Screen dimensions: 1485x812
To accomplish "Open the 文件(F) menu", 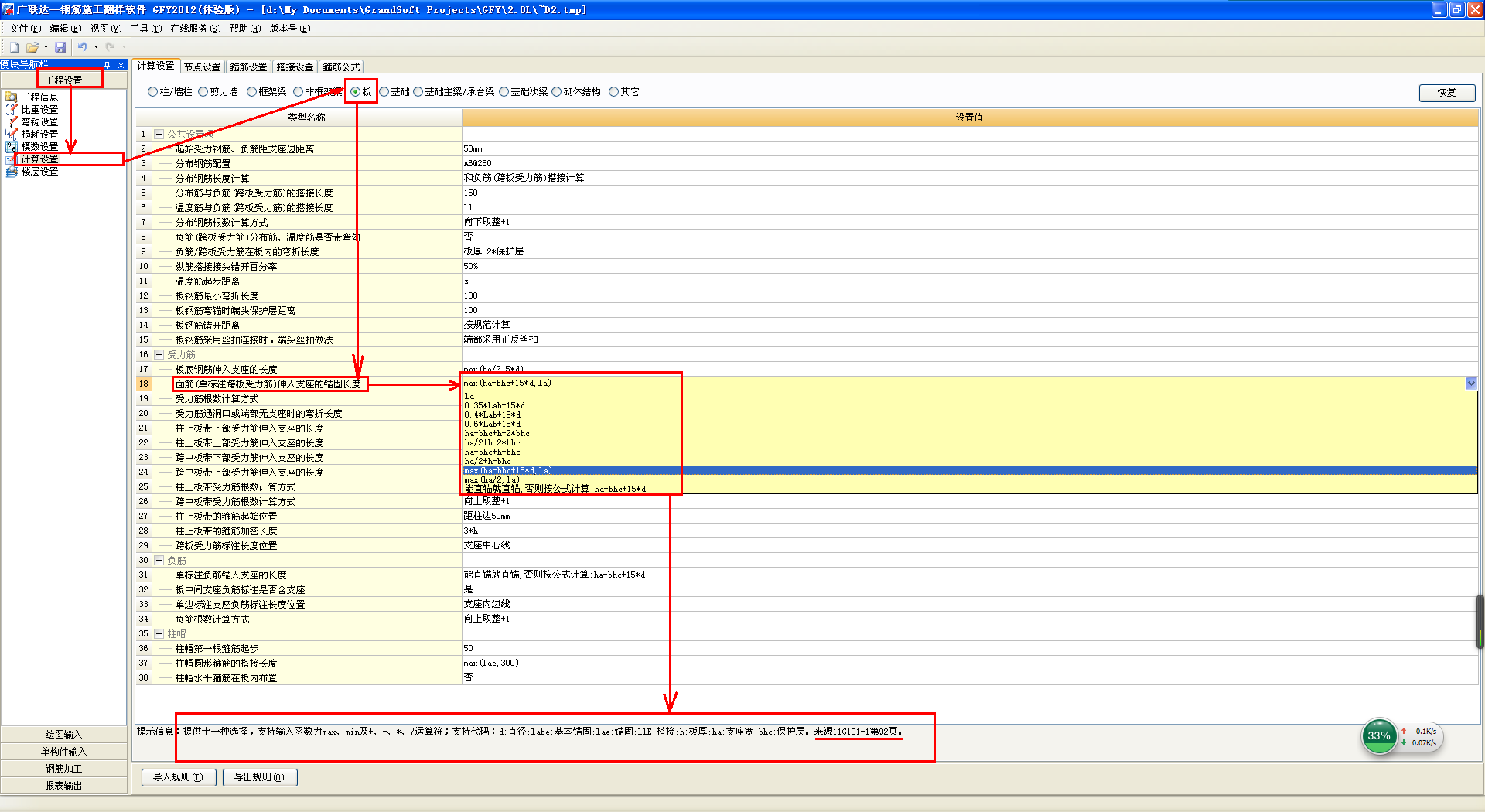I will 26,29.
